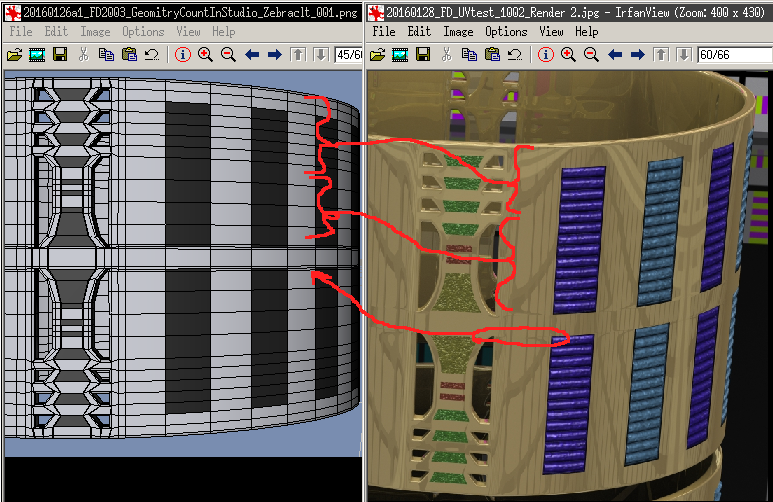773x502 pixels.
Task: Go to next image arrow in left window
Action: pyautogui.click(x=275, y=54)
